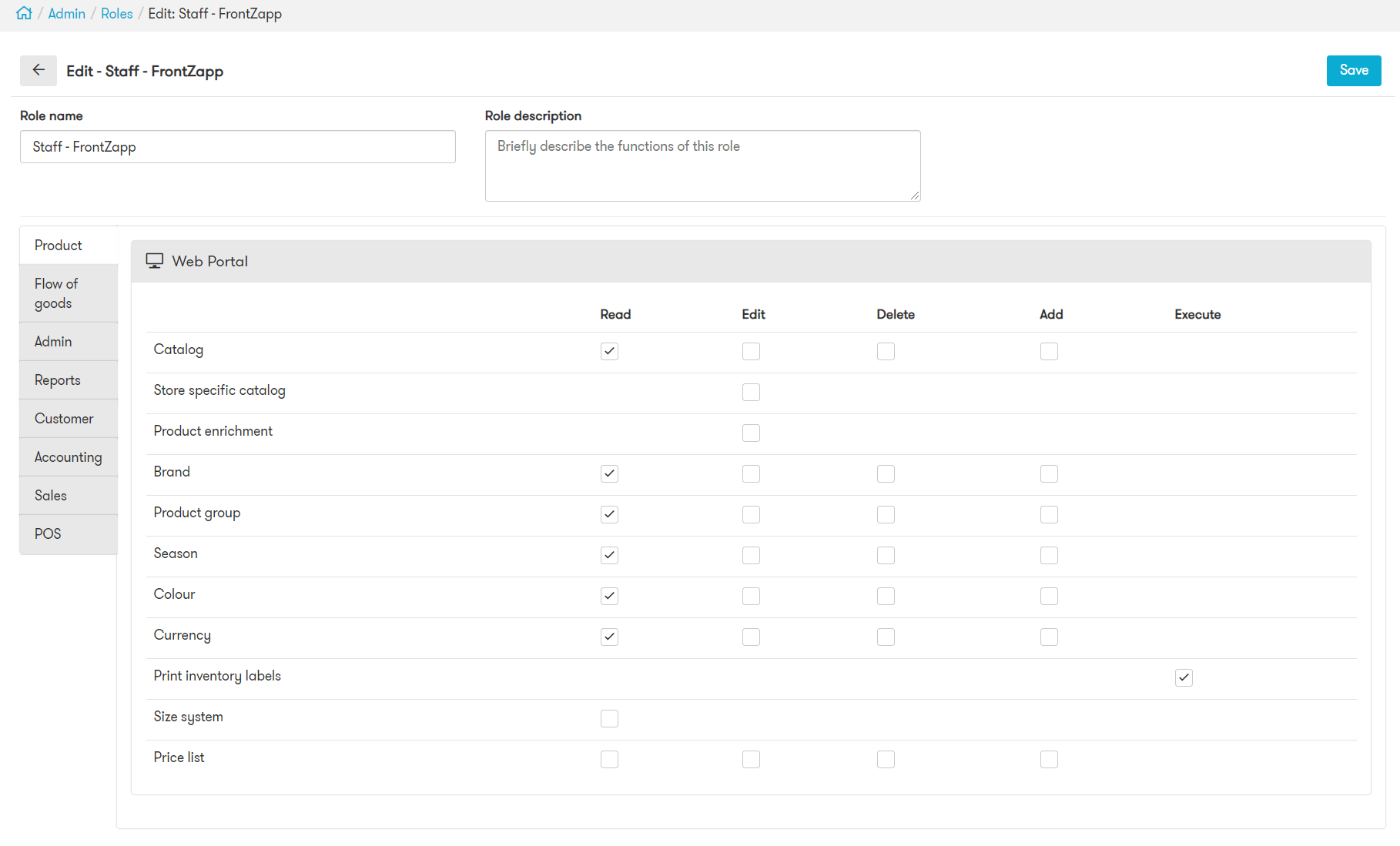
Task: Enable Edit for Store specific catalog
Action: tap(751, 392)
